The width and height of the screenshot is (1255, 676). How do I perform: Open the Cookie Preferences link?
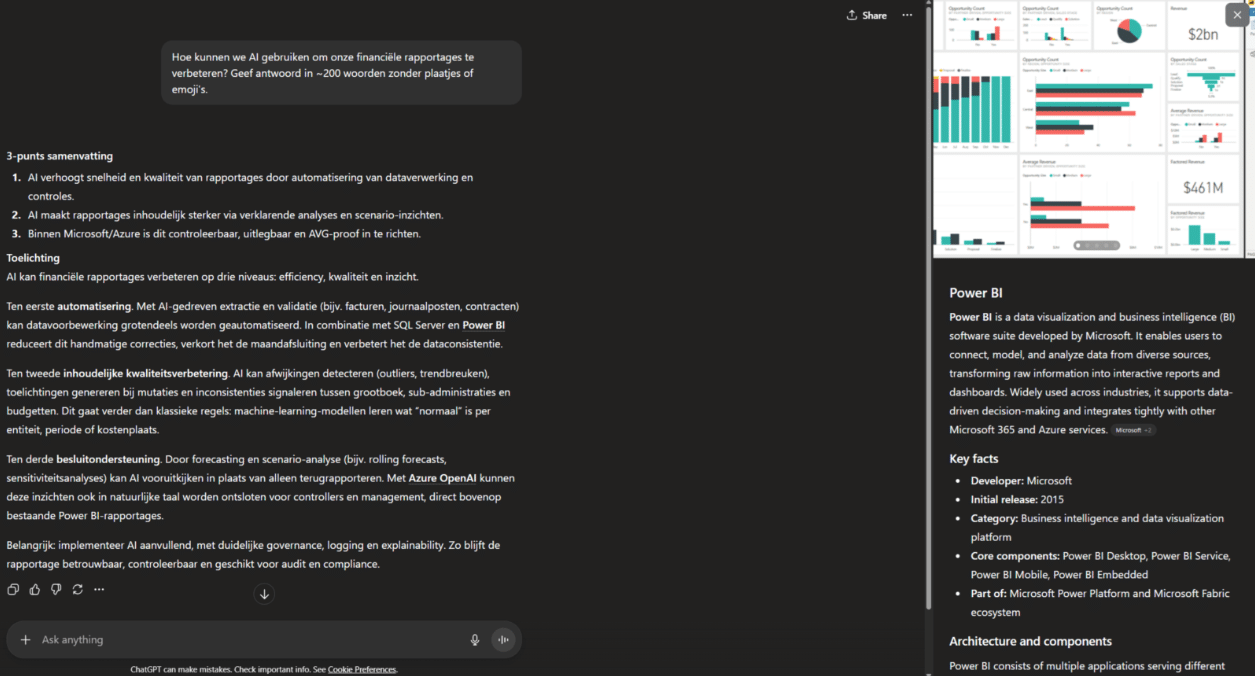click(x=362, y=670)
